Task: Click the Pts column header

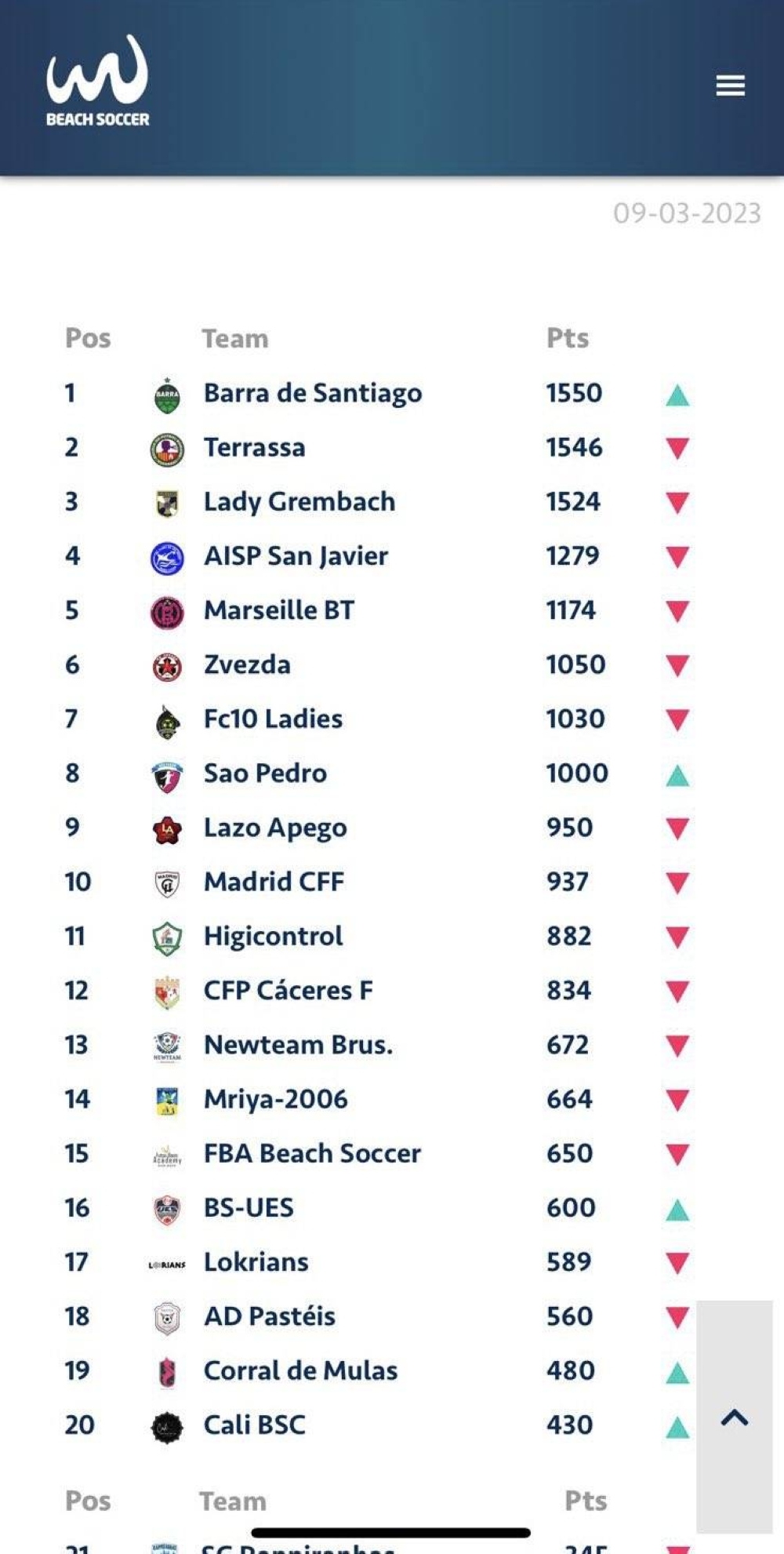Action: (567, 338)
